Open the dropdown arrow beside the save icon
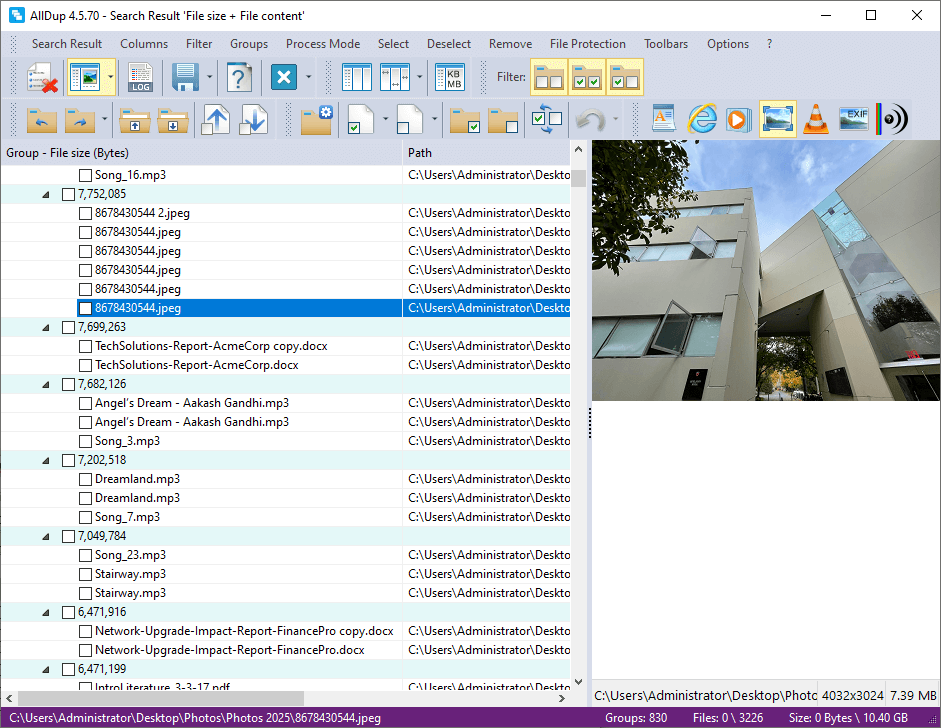This screenshot has height=728, width=941. point(210,77)
